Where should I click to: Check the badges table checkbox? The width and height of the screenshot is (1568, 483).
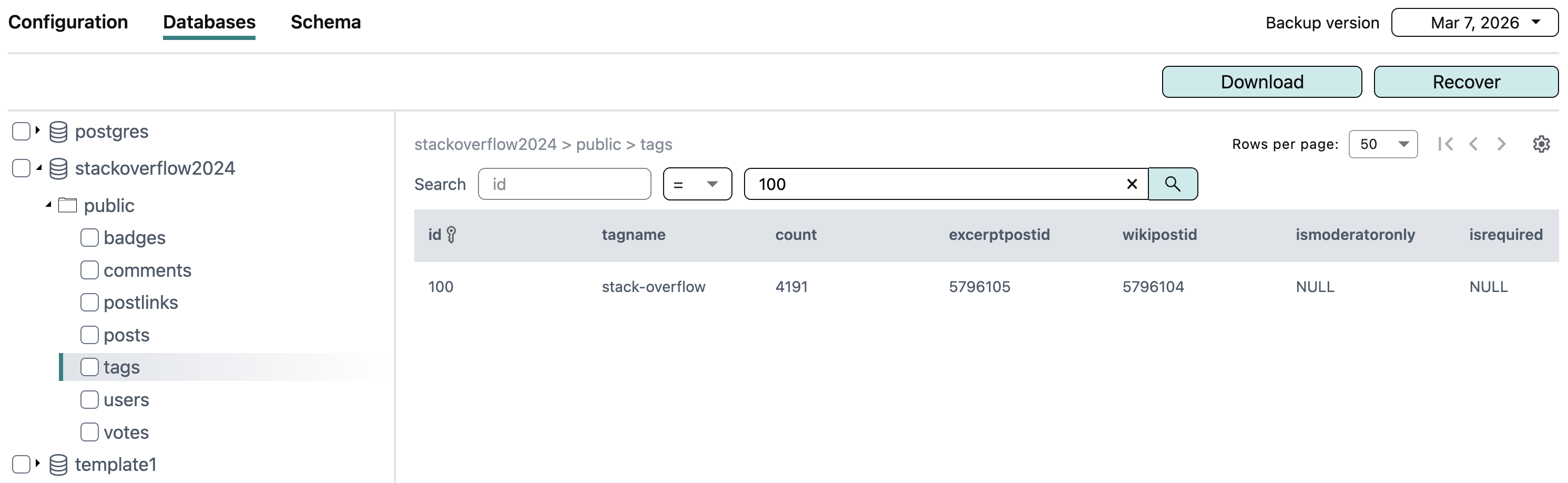(x=89, y=237)
